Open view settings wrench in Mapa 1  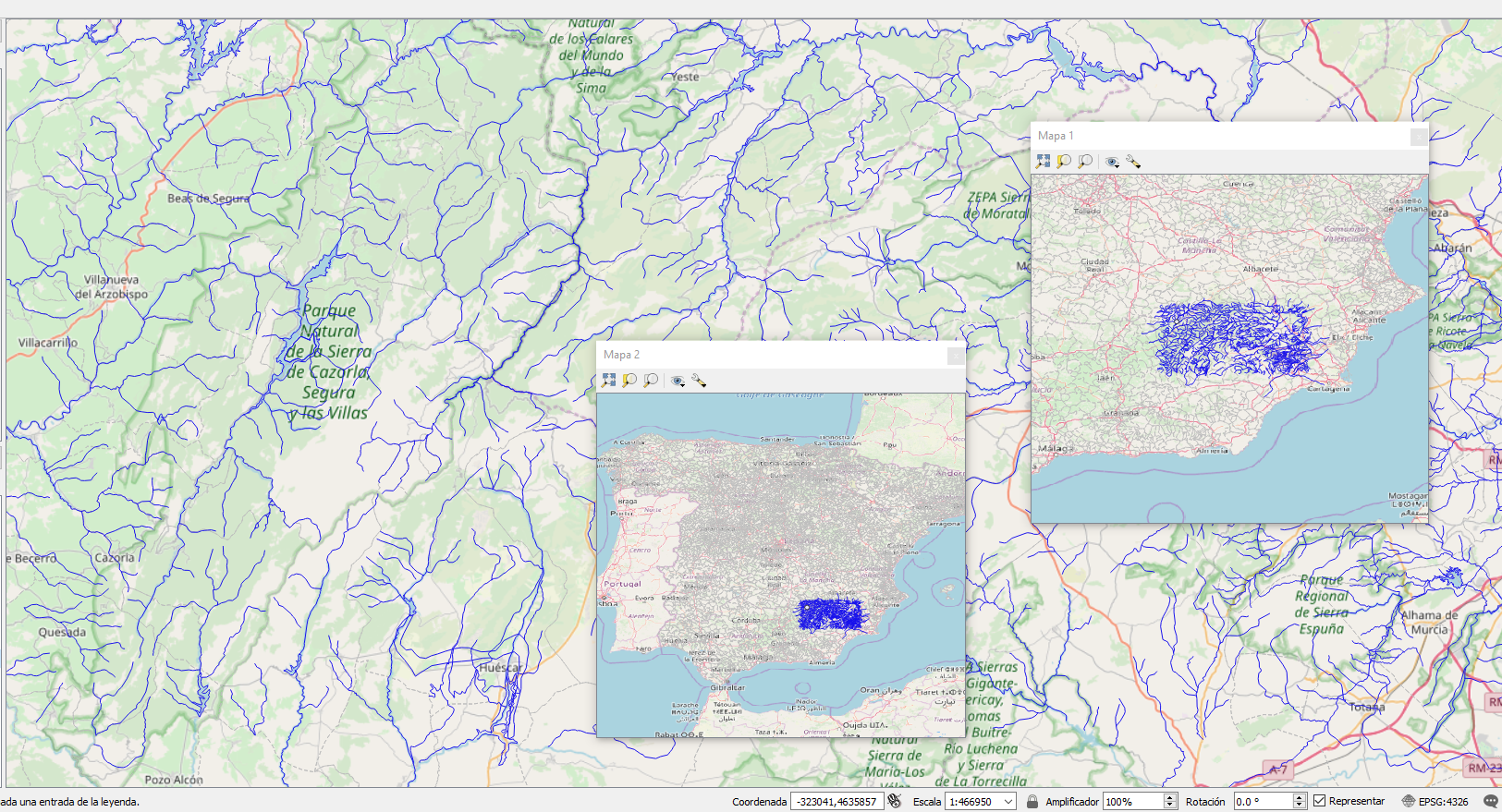(1133, 162)
